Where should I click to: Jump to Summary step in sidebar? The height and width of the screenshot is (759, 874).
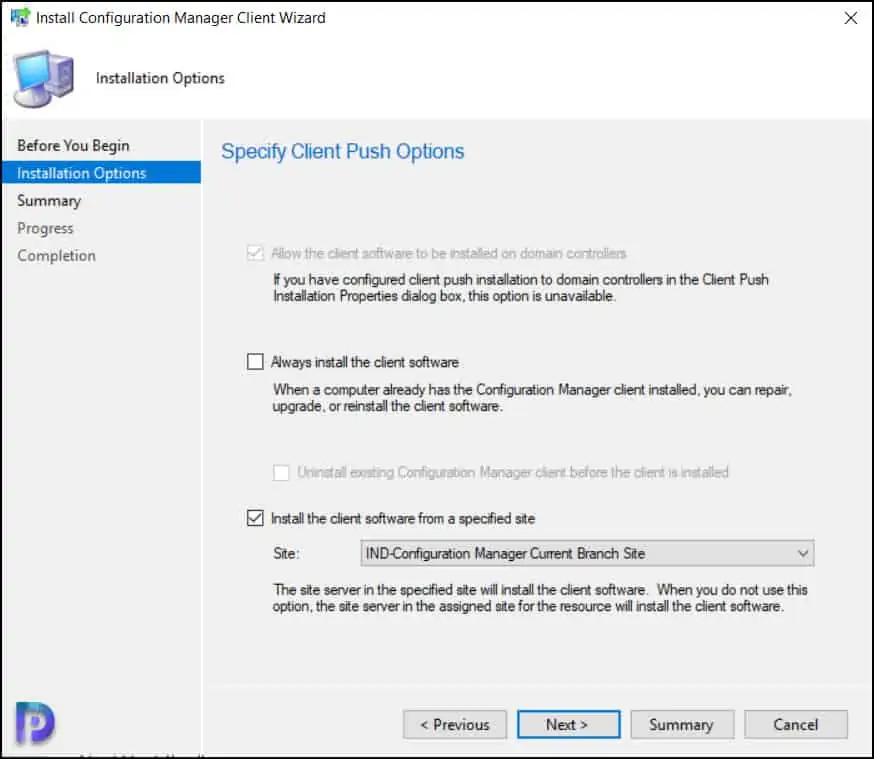(x=49, y=201)
